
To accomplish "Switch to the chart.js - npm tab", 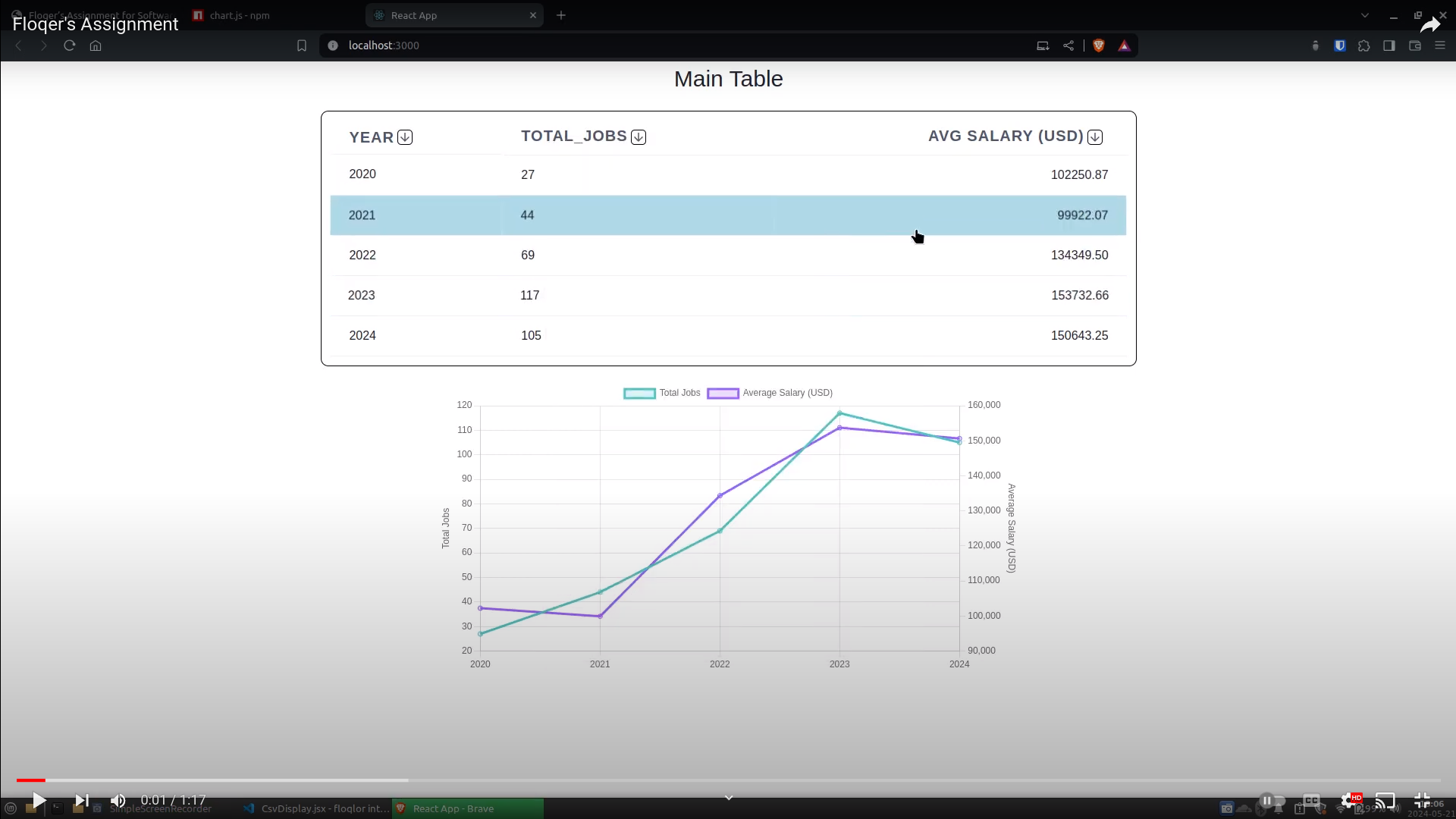I will pos(239,15).
